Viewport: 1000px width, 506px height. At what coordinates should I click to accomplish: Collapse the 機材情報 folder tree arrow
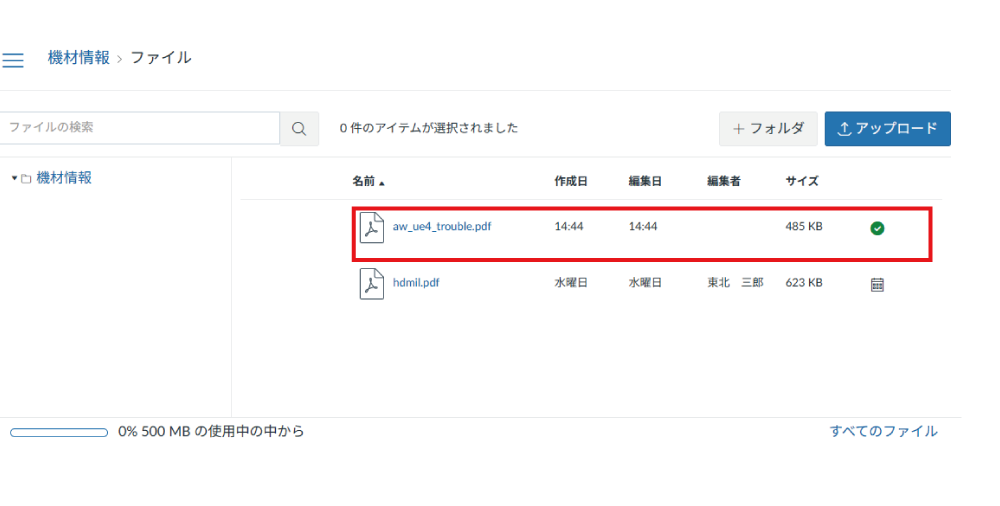[14, 178]
